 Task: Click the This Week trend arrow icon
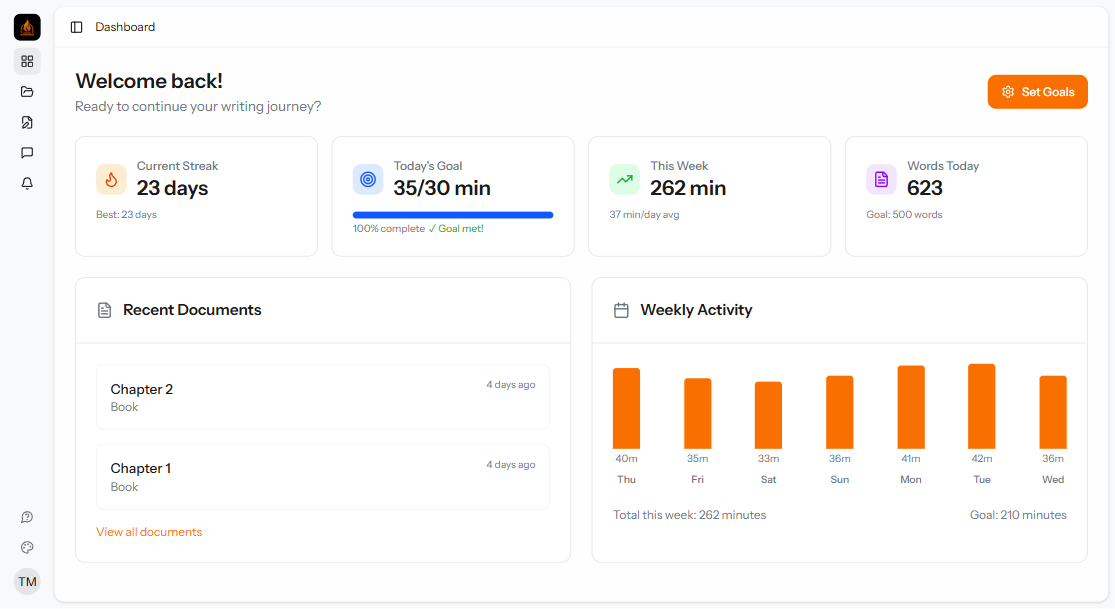click(x=625, y=179)
